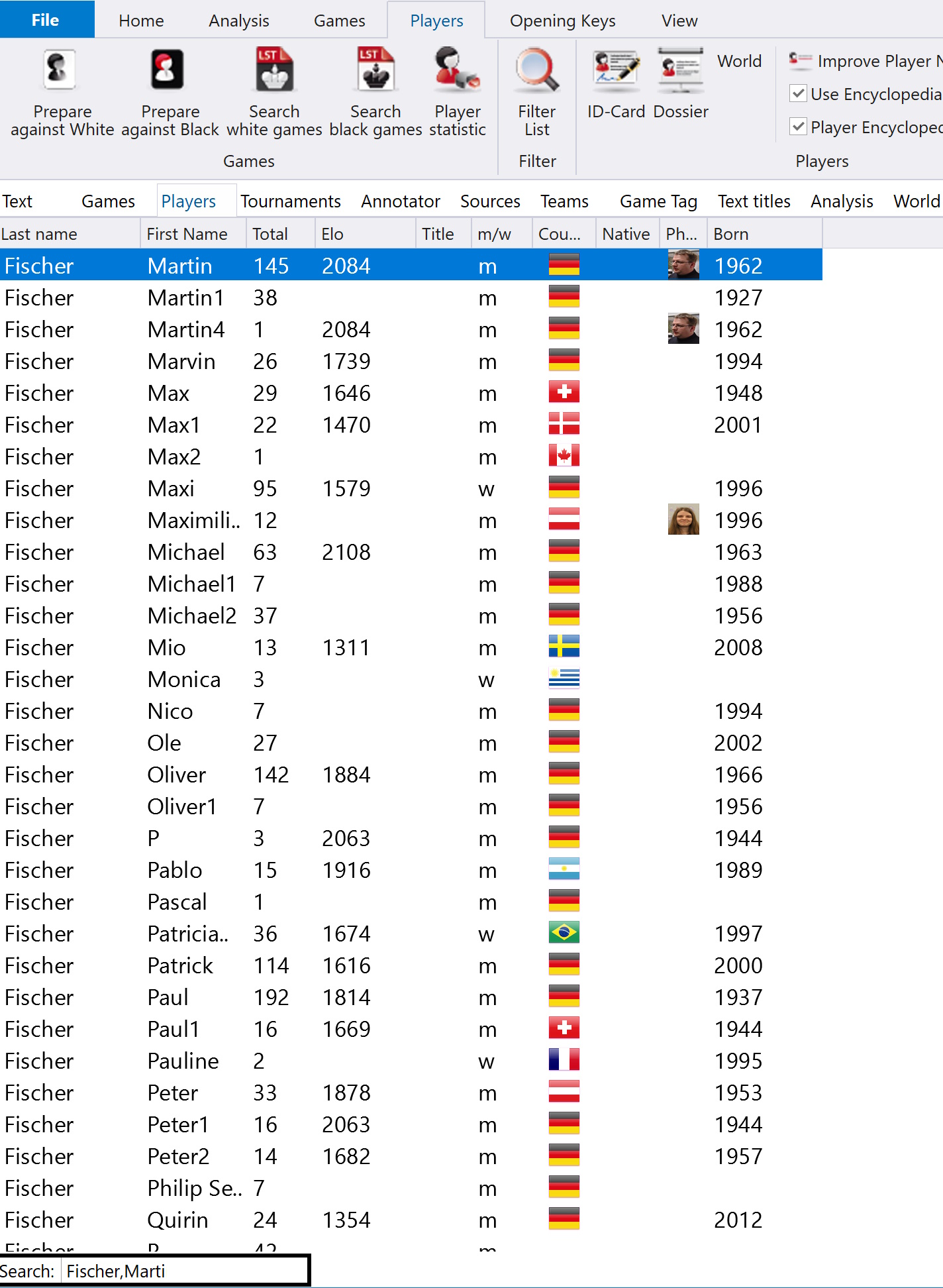Click the Filter List magnifier icon
Image resolution: width=943 pixels, height=1288 pixels.
537,70
